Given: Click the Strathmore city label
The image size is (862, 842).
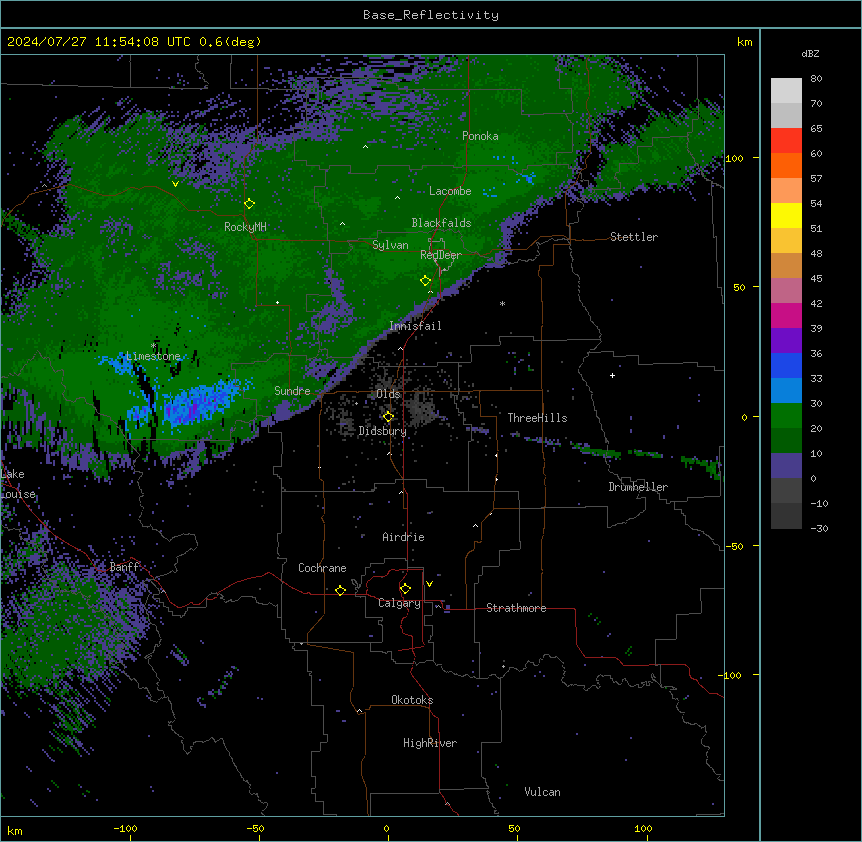Looking at the screenshot, I should pyautogui.click(x=516, y=608).
